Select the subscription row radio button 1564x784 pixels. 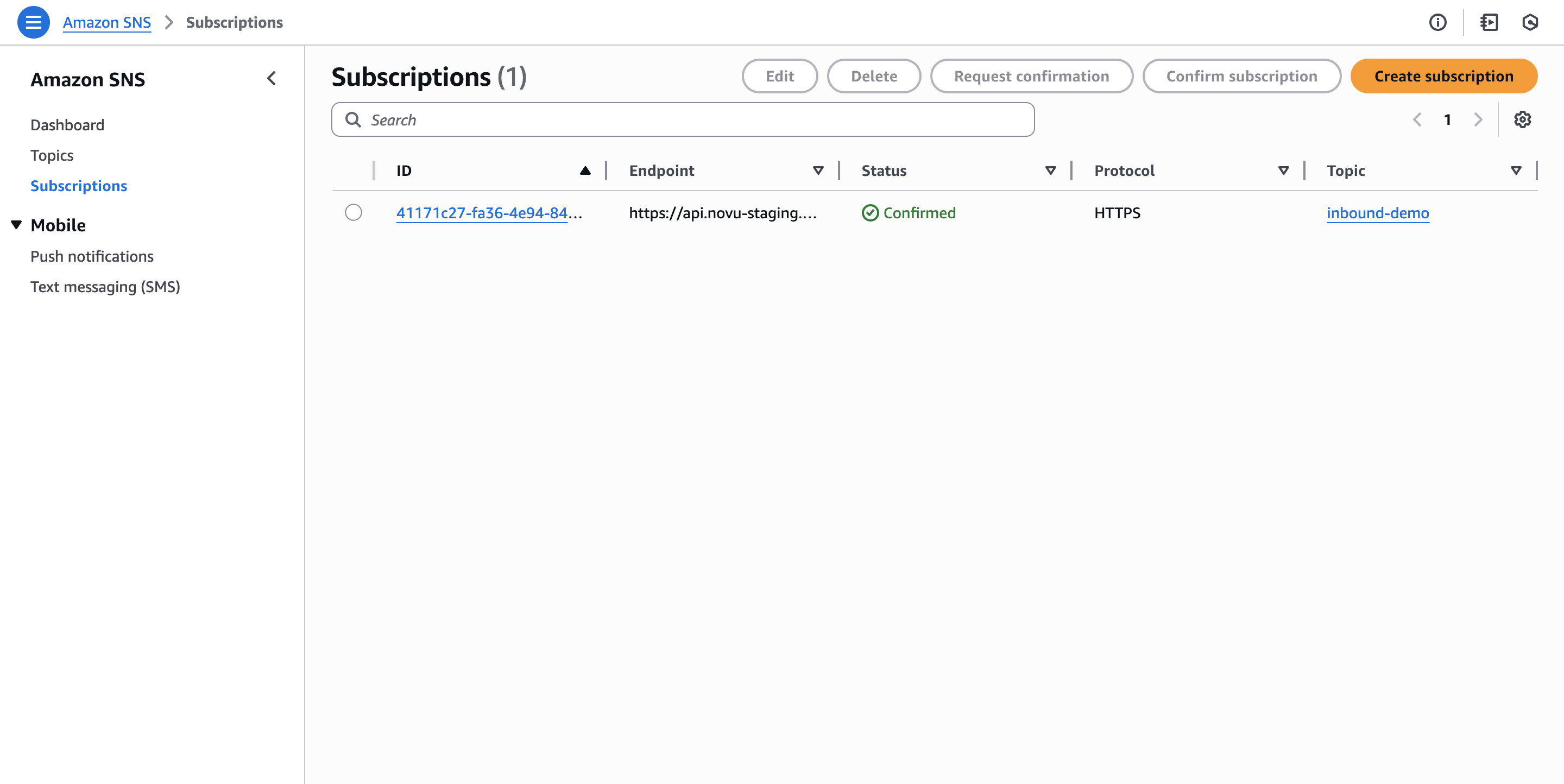[x=354, y=212]
